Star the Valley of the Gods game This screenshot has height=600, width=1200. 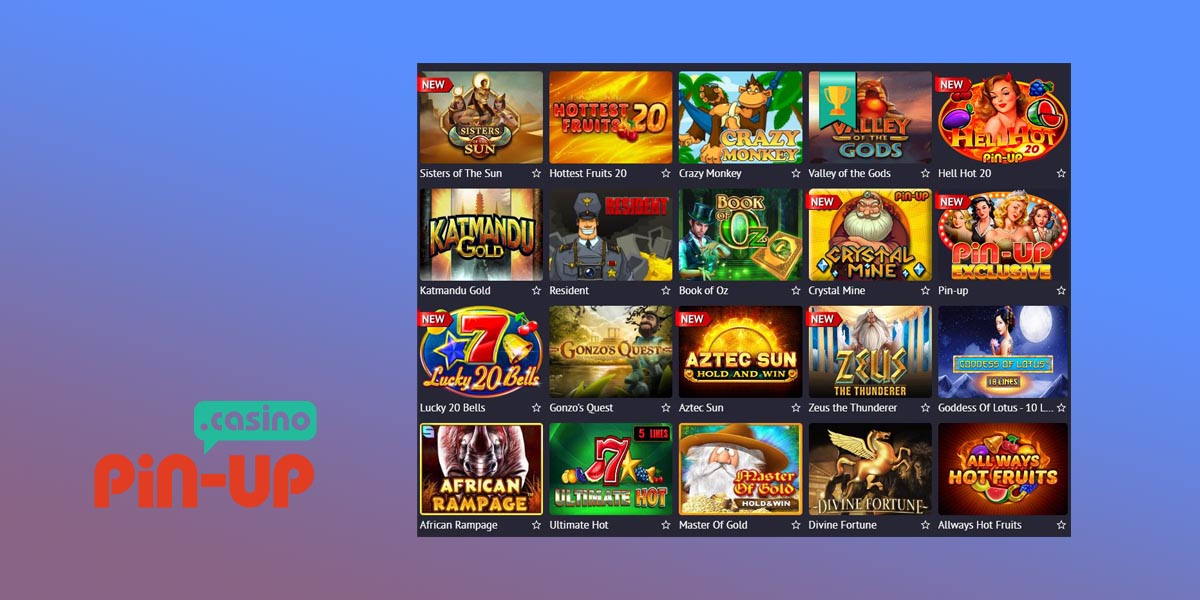[x=925, y=174]
